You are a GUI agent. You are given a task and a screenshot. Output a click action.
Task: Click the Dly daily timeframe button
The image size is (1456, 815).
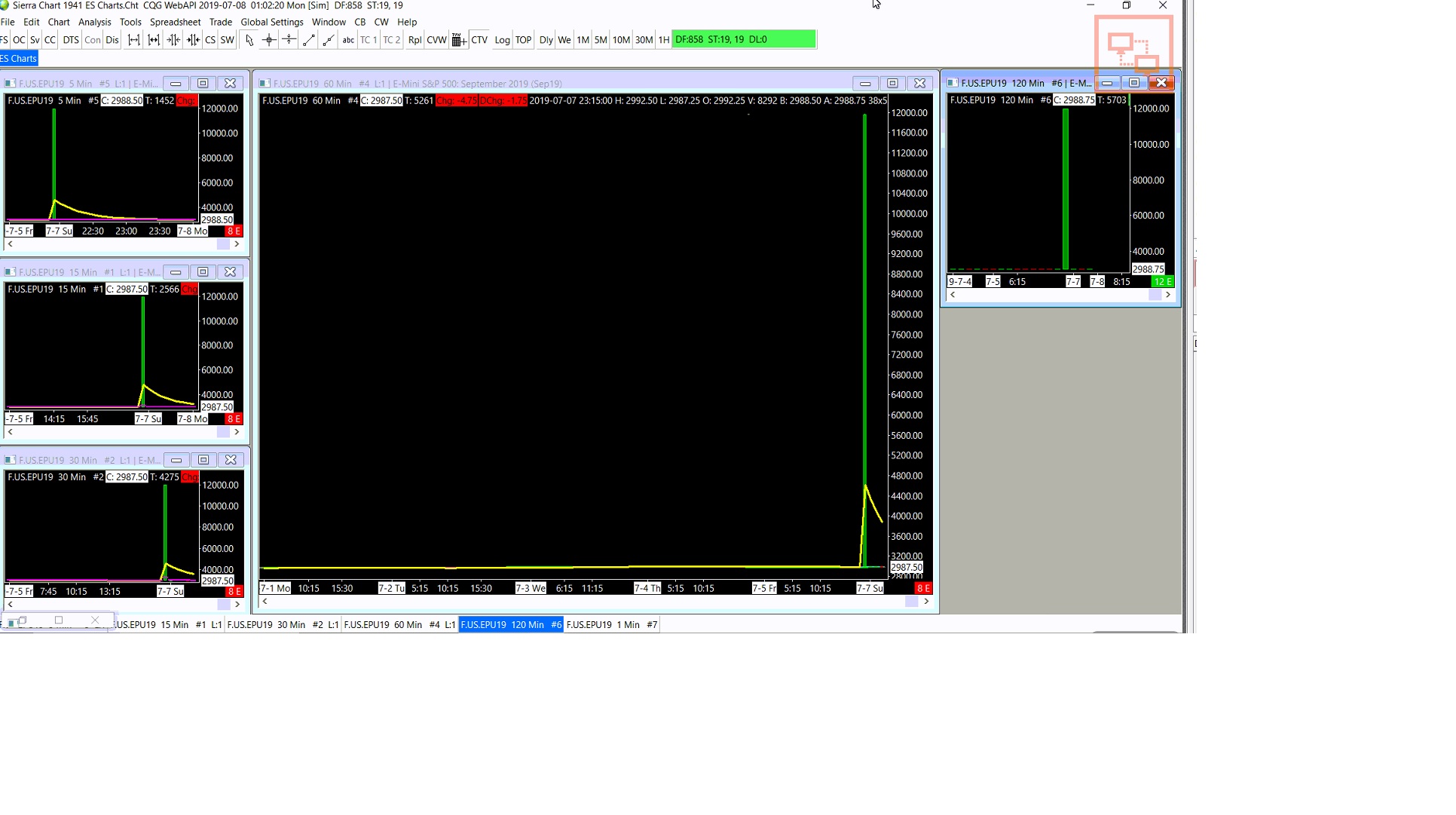tap(546, 40)
